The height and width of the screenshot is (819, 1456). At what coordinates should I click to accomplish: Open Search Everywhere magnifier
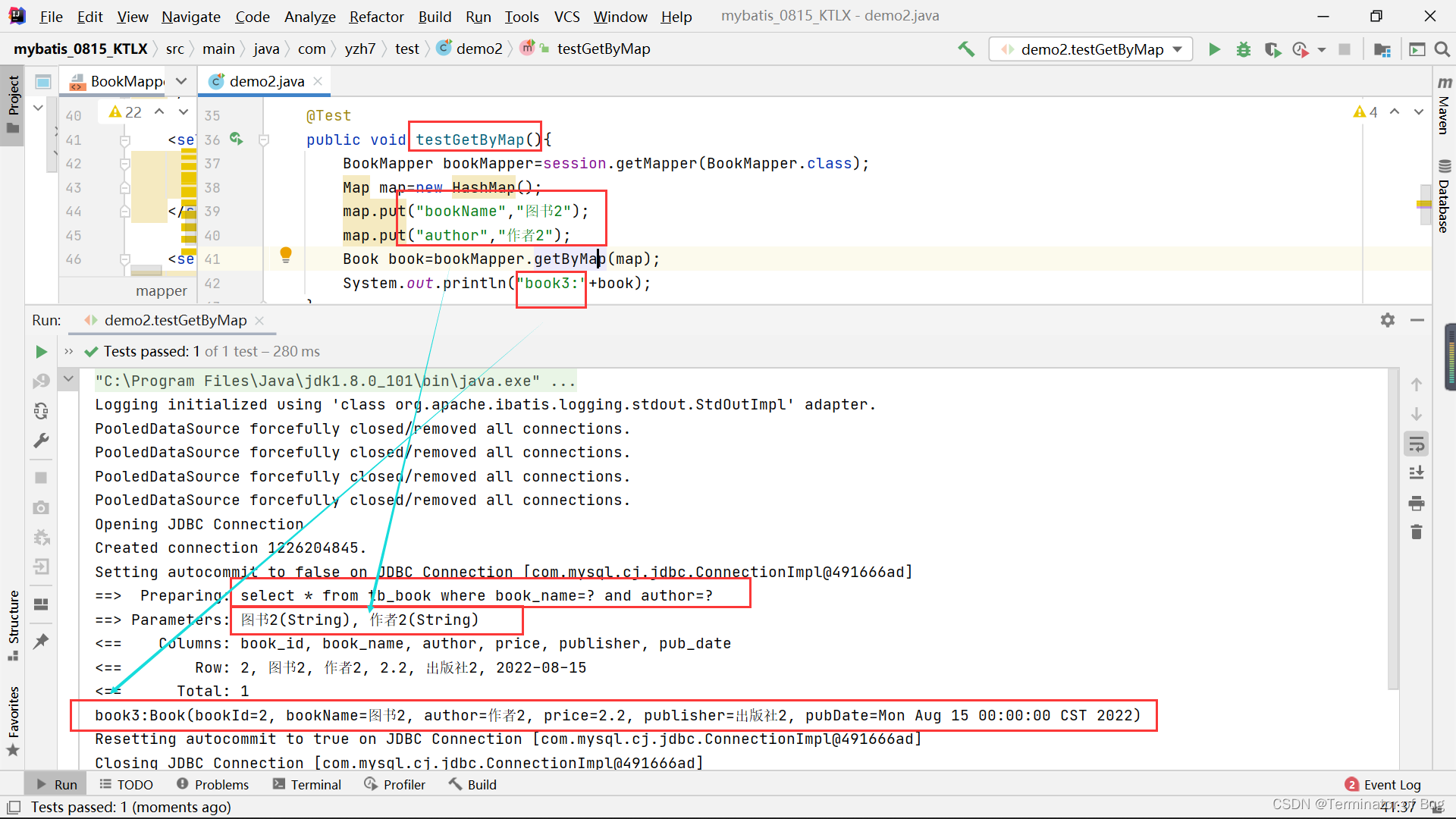[1442, 49]
